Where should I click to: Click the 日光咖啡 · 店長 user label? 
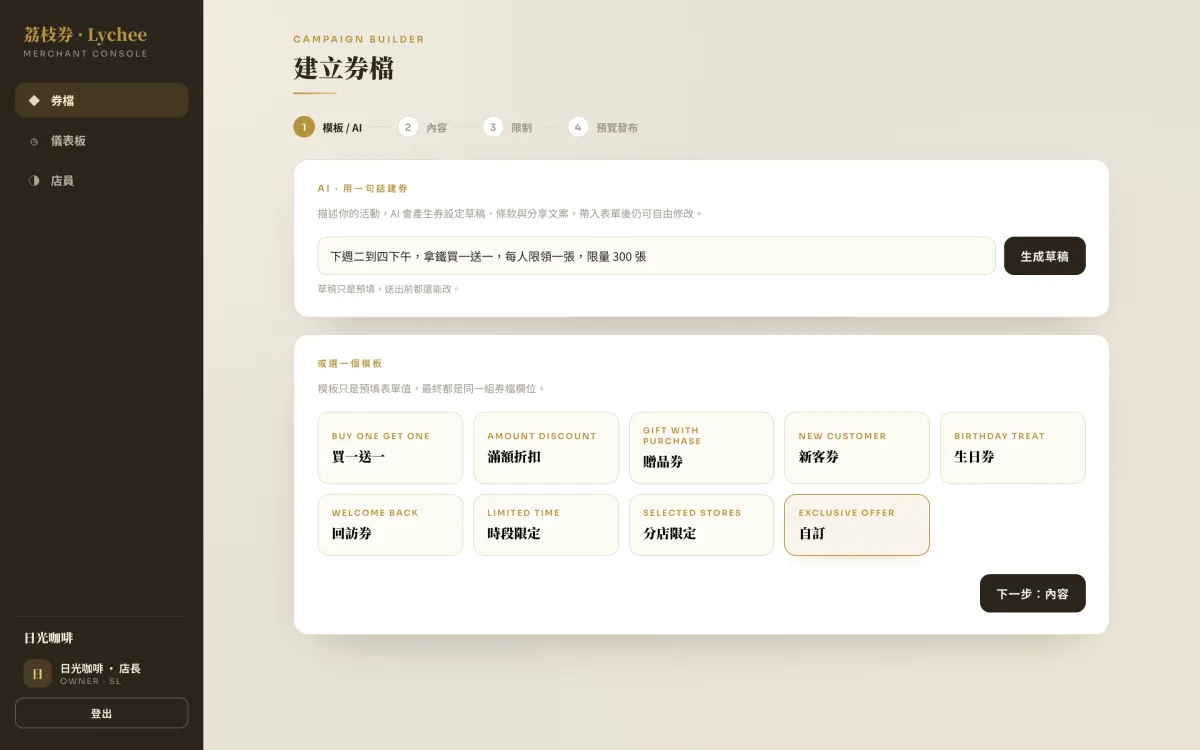100,668
